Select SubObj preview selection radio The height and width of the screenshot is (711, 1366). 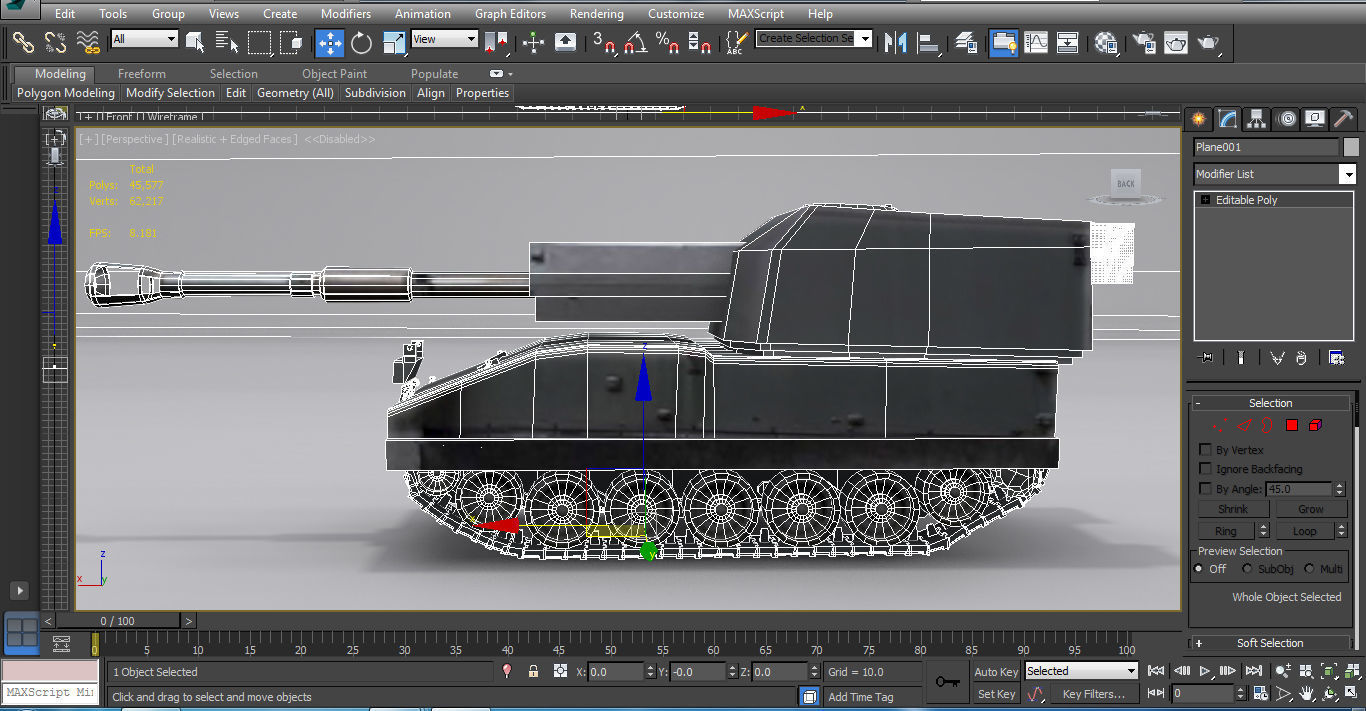[1247, 569]
